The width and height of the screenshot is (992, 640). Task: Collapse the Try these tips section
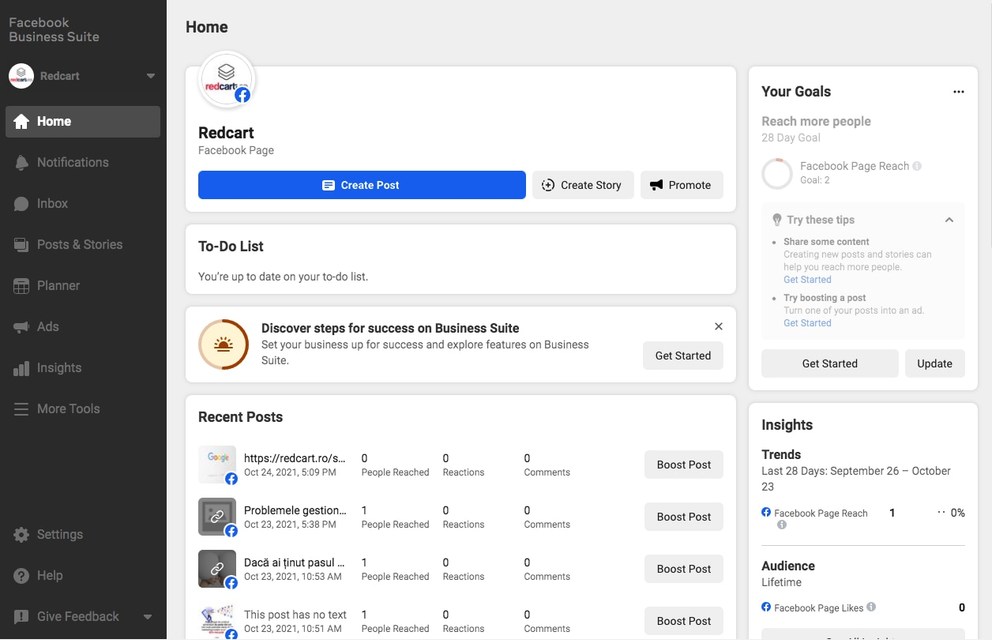pyautogui.click(x=949, y=220)
